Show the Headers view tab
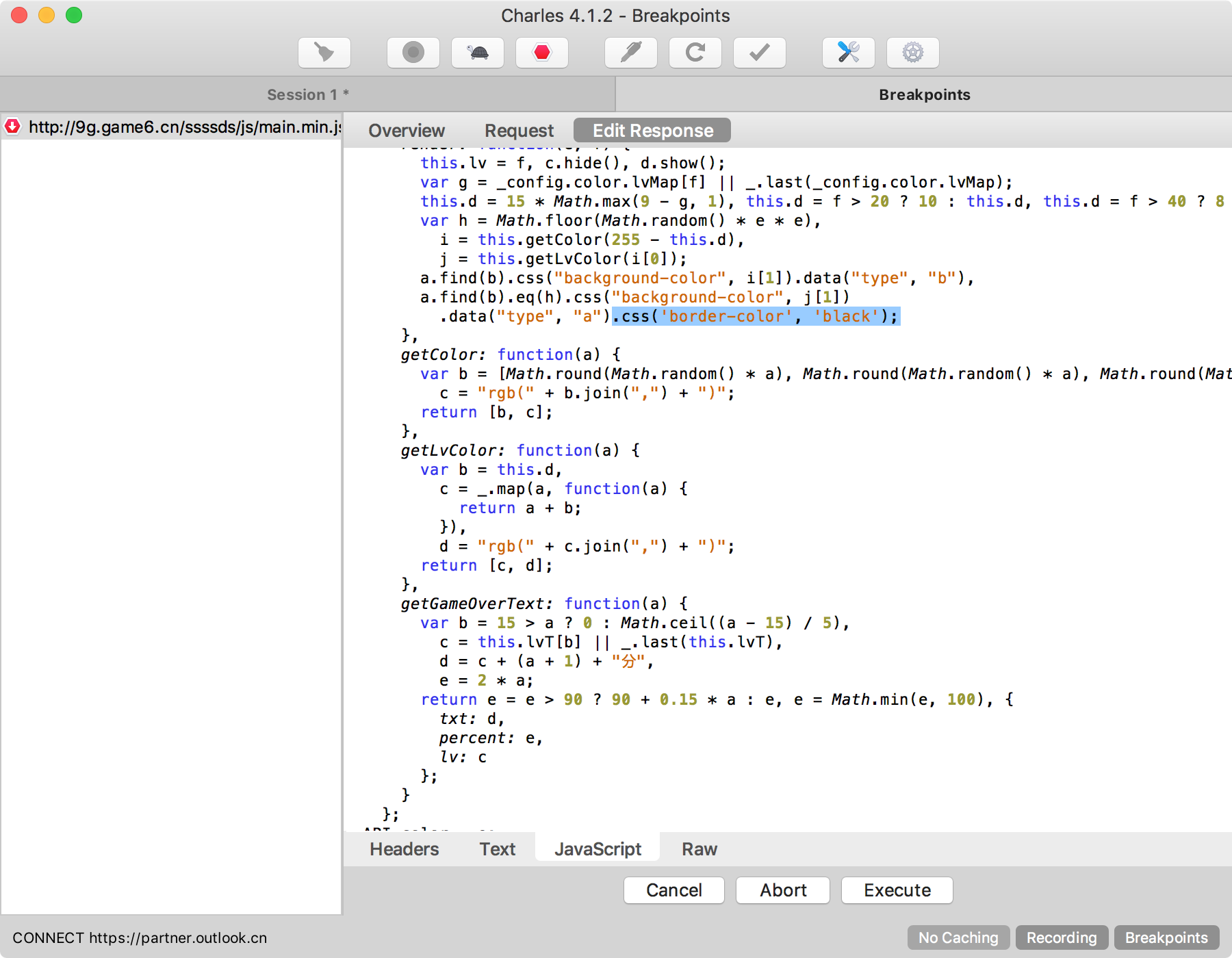 [404, 849]
